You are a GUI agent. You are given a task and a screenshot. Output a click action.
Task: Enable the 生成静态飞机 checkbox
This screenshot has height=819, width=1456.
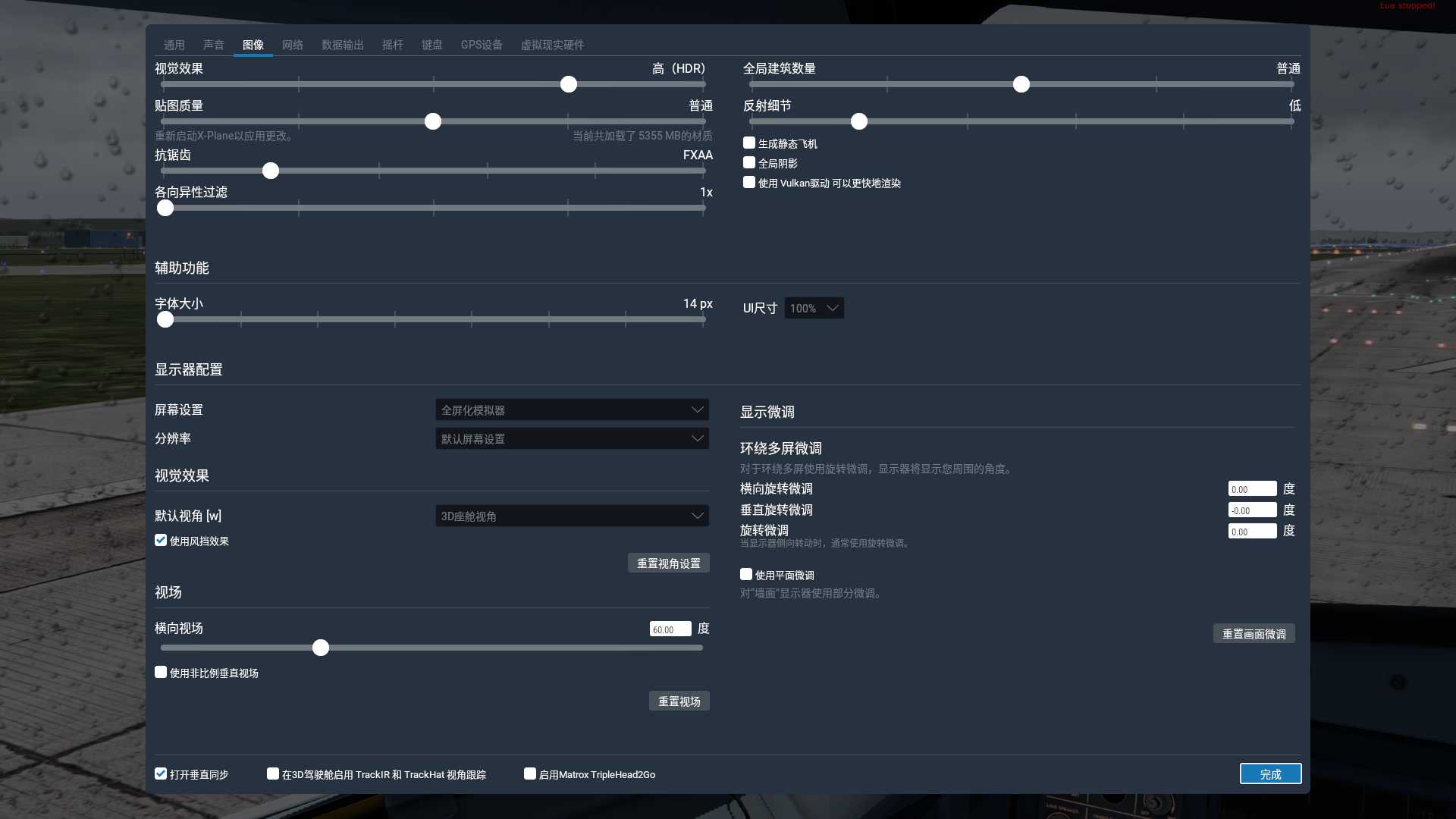click(749, 143)
